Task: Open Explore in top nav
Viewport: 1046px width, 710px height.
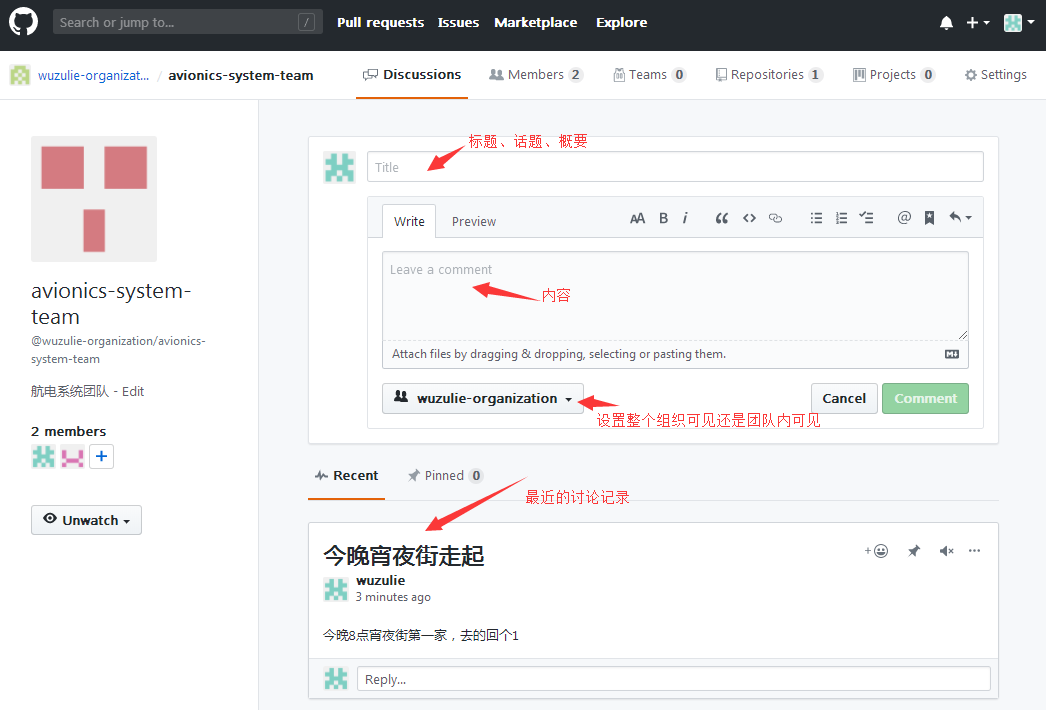Action: [622, 23]
